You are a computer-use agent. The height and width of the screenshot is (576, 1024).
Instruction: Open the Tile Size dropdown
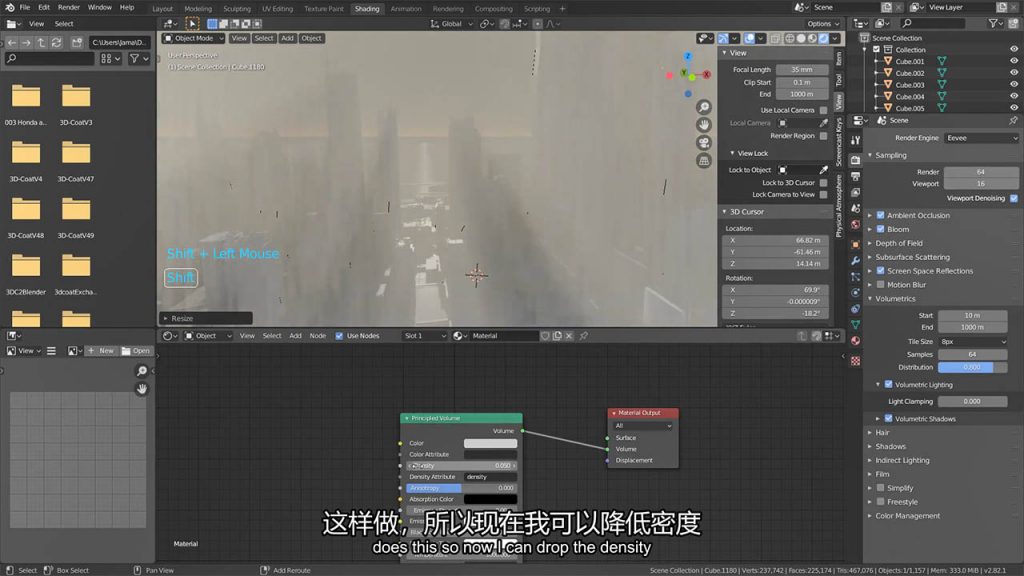point(972,342)
